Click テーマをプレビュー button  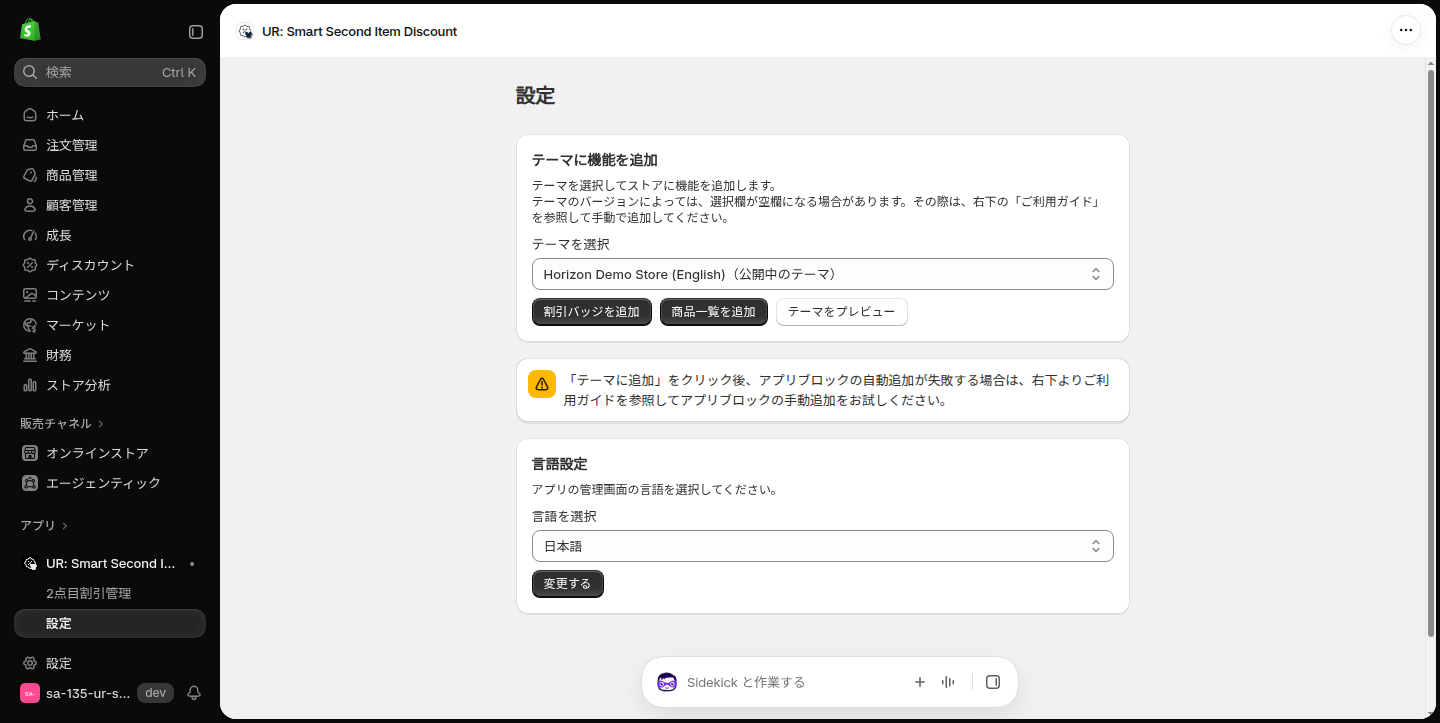click(842, 312)
